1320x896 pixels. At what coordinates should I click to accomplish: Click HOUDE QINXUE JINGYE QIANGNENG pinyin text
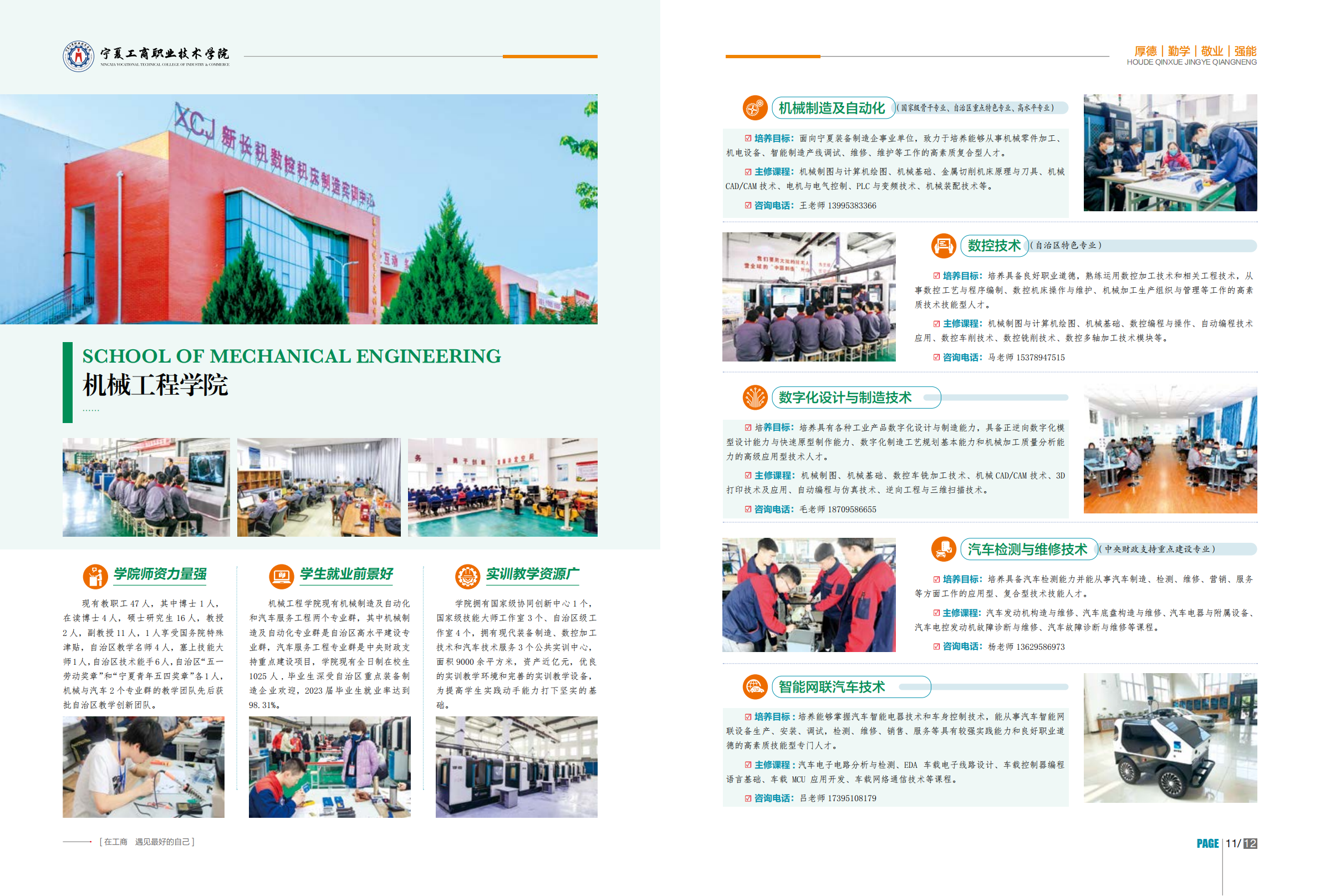(x=1191, y=62)
